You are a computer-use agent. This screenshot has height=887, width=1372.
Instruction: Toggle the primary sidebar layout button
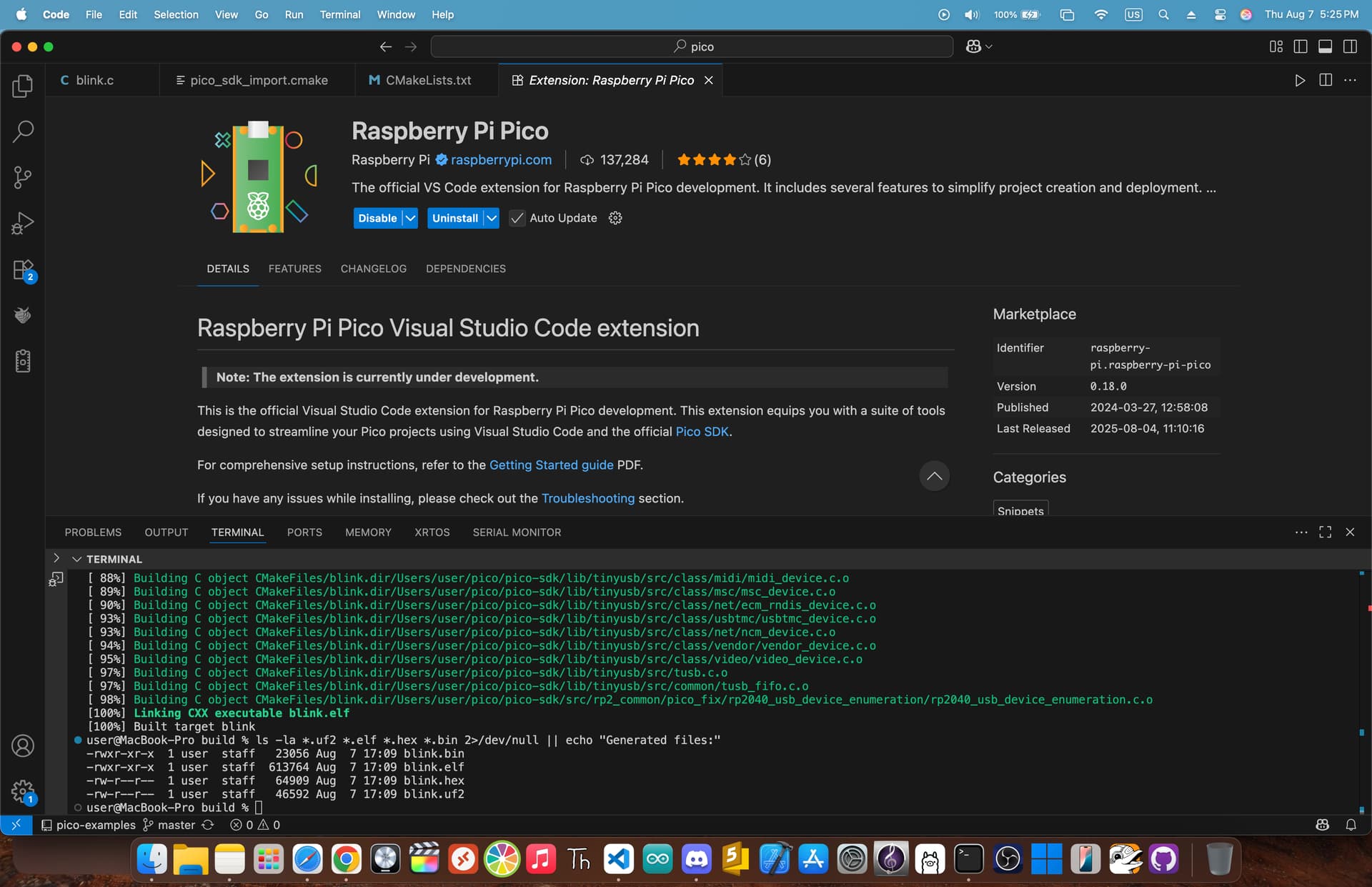[1301, 46]
